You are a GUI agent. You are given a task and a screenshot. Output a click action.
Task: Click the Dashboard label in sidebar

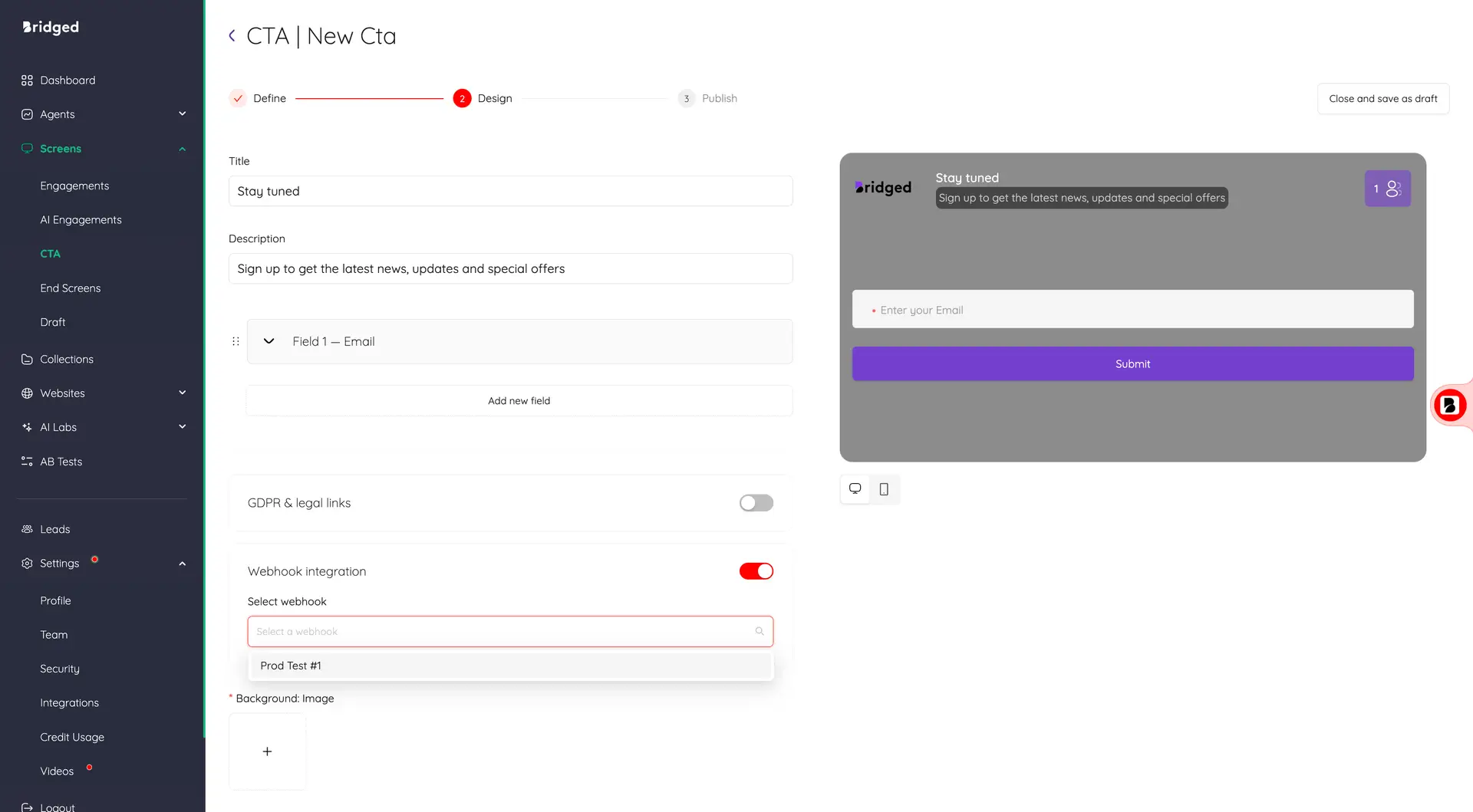(68, 81)
